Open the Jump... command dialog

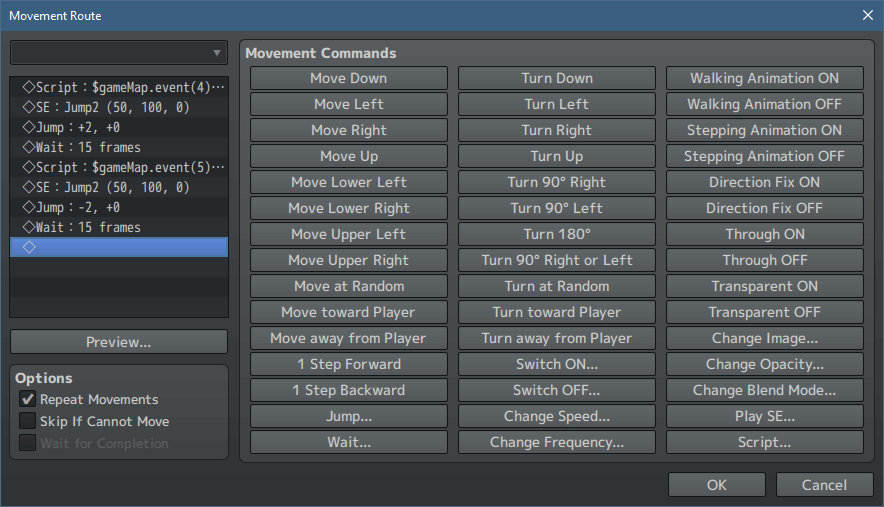(349, 416)
